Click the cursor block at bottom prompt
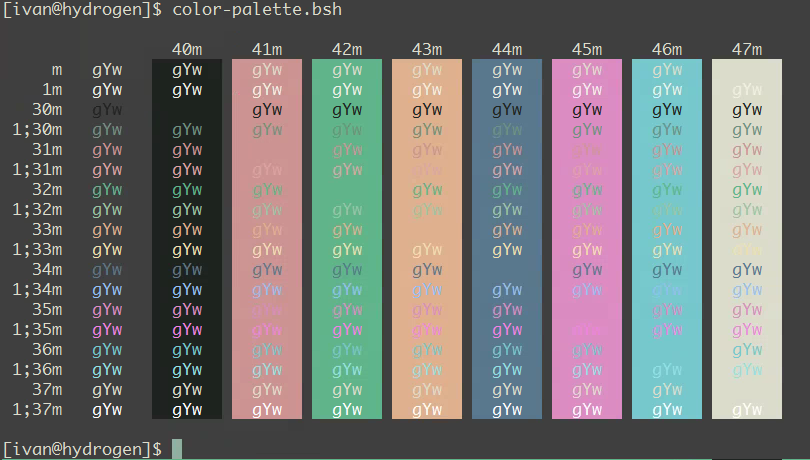 coord(177,449)
